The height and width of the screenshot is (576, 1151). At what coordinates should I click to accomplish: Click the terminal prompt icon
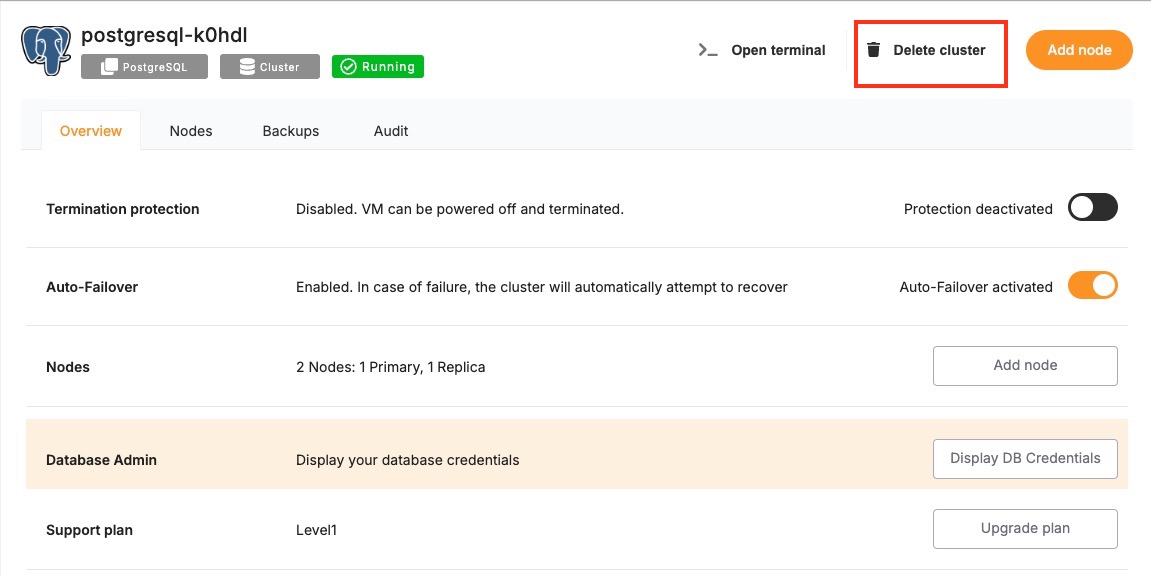(708, 50)
